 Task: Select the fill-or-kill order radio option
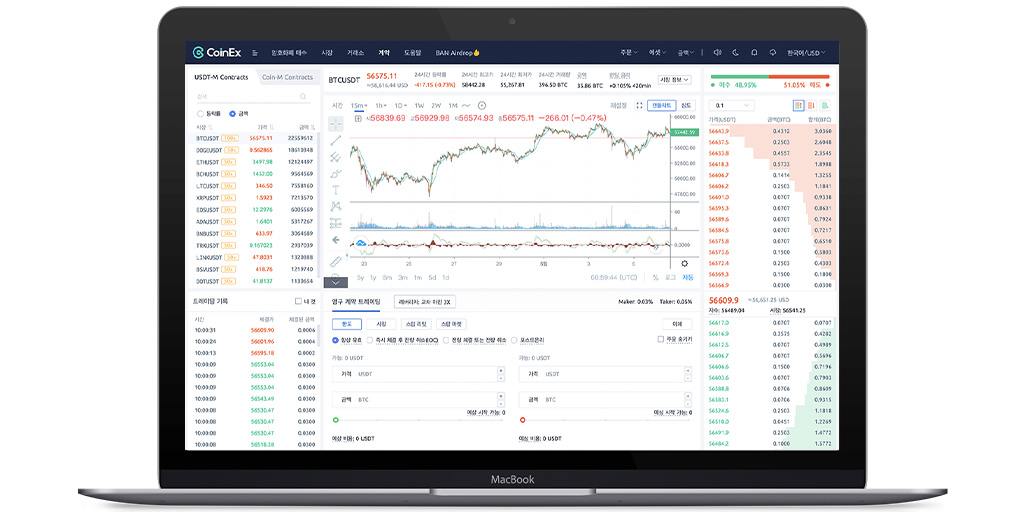pos(446,340)
